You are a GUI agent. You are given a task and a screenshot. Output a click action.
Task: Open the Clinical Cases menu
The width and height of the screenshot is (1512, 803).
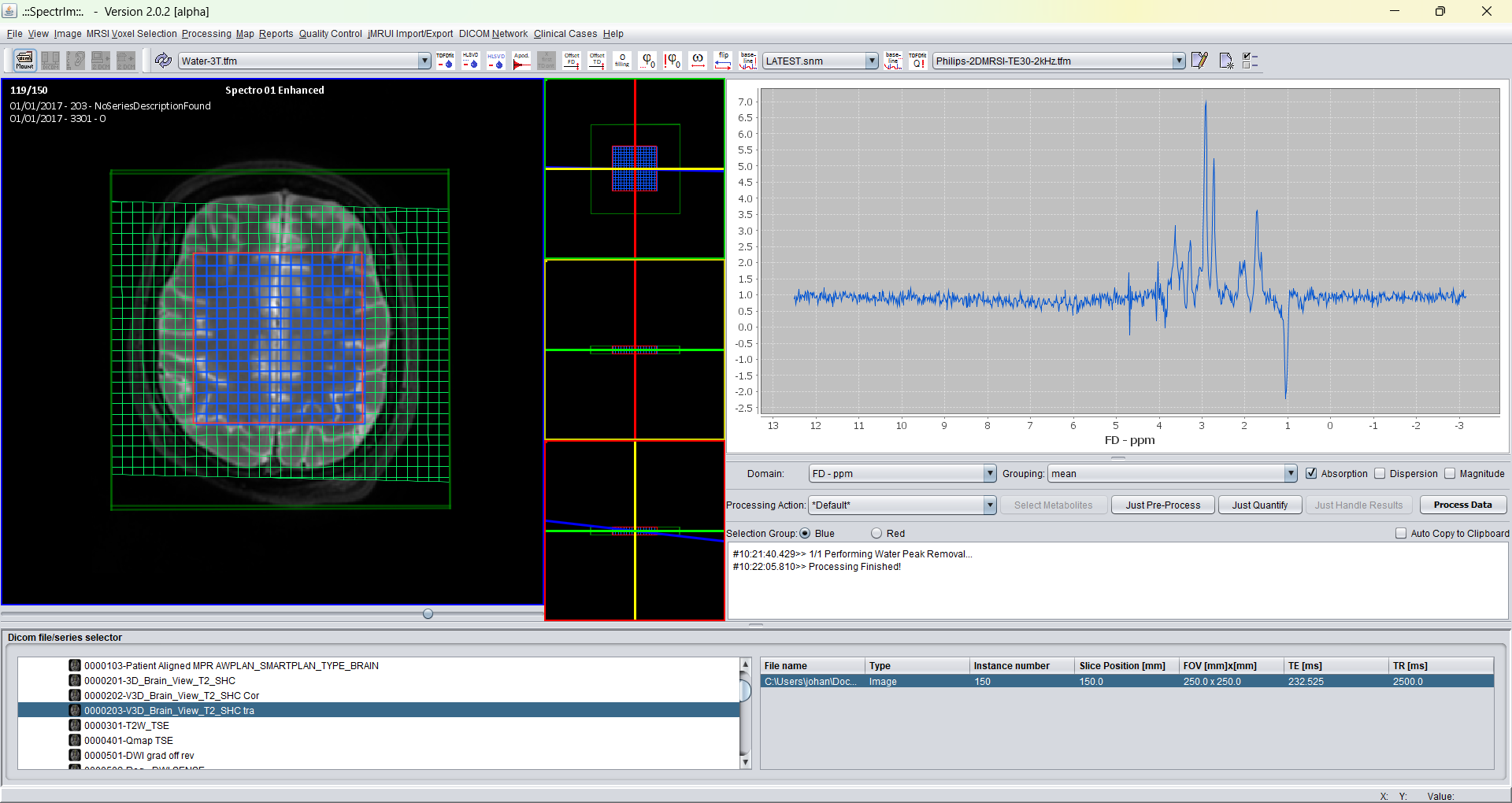point(565,34)
